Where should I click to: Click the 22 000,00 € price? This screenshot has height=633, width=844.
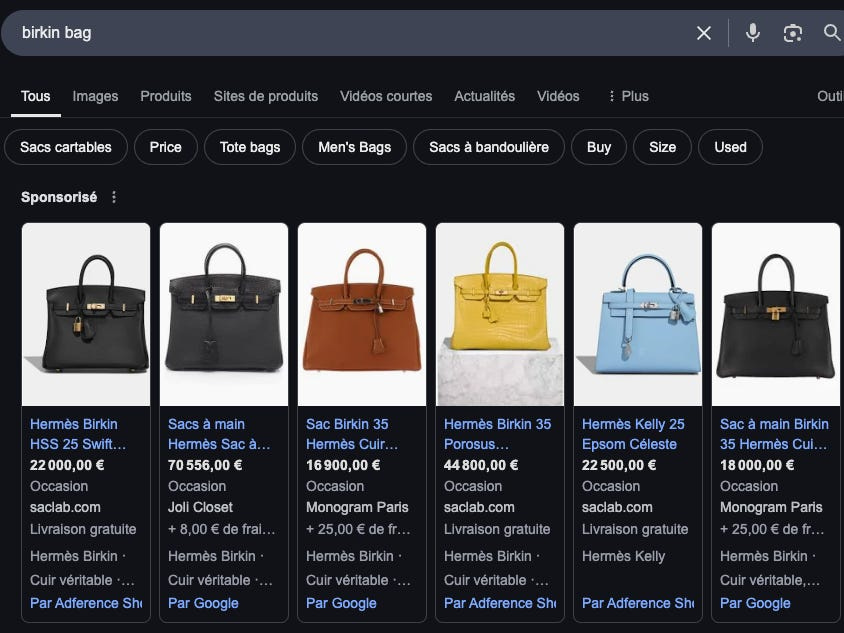67,465
